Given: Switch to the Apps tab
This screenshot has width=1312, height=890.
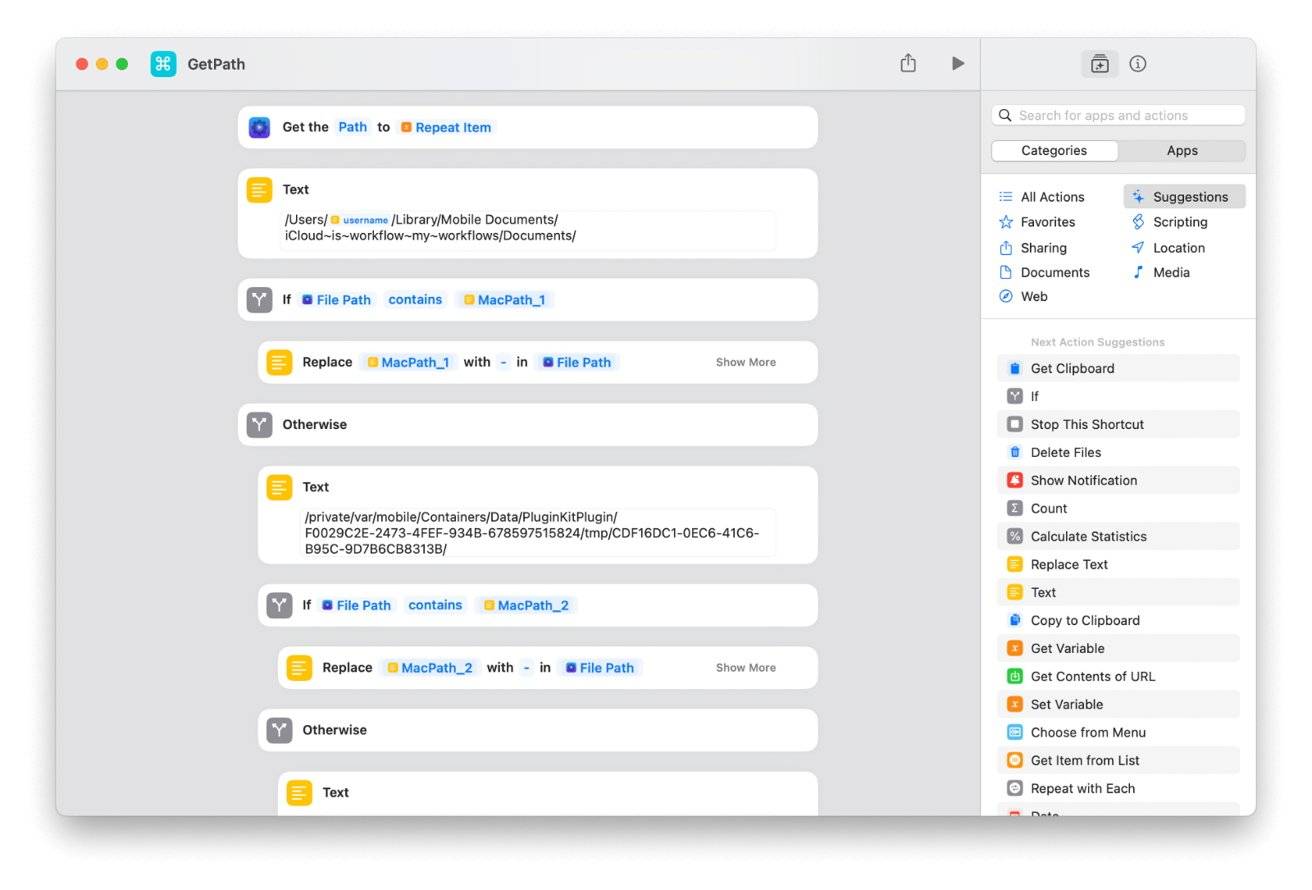Looking at the screenshot, I should tap(1181, 151).
